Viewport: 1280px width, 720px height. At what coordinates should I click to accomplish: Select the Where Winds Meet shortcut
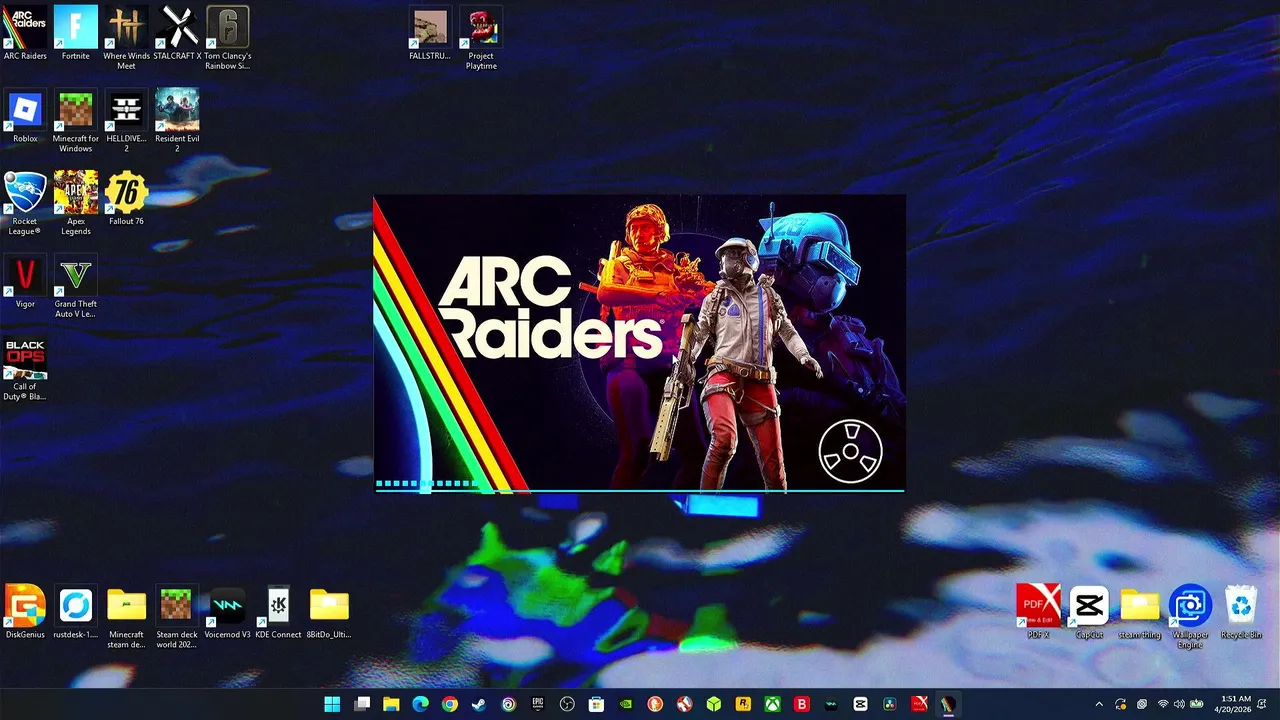click(126, 38)
